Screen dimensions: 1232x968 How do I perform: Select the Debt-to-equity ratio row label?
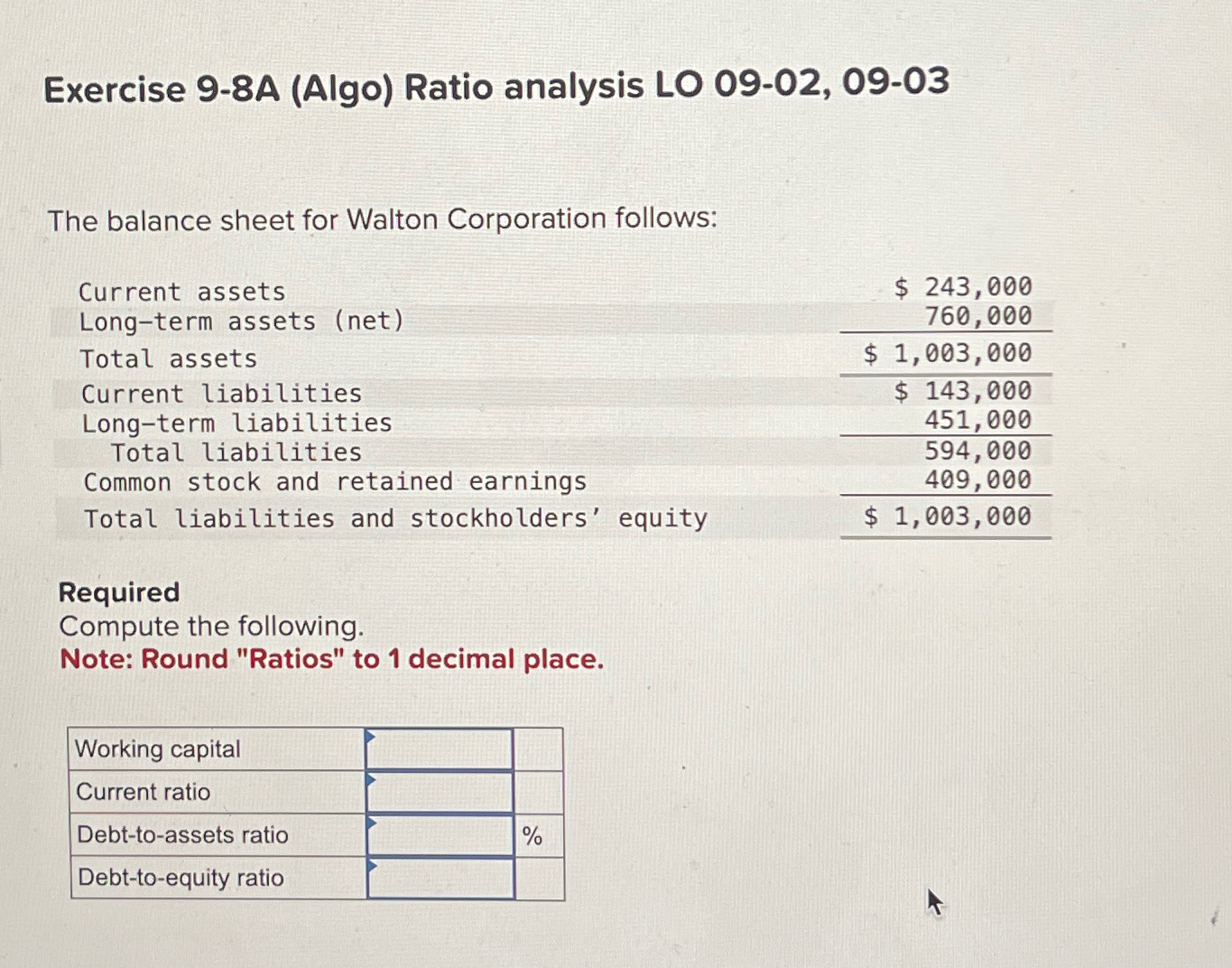click(x=179, y=878)
